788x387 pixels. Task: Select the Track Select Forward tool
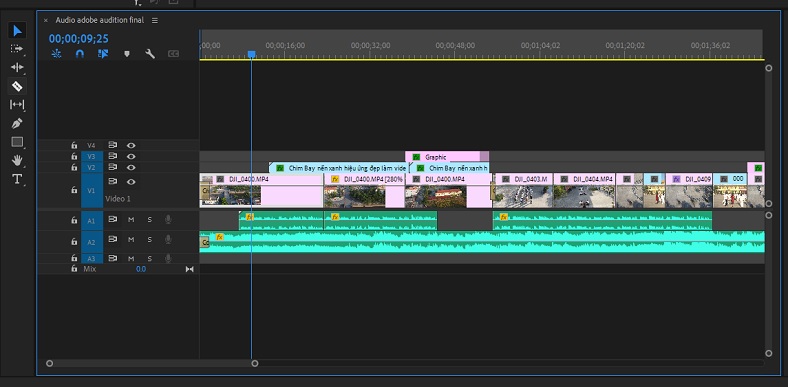click(x=17, y=49)
